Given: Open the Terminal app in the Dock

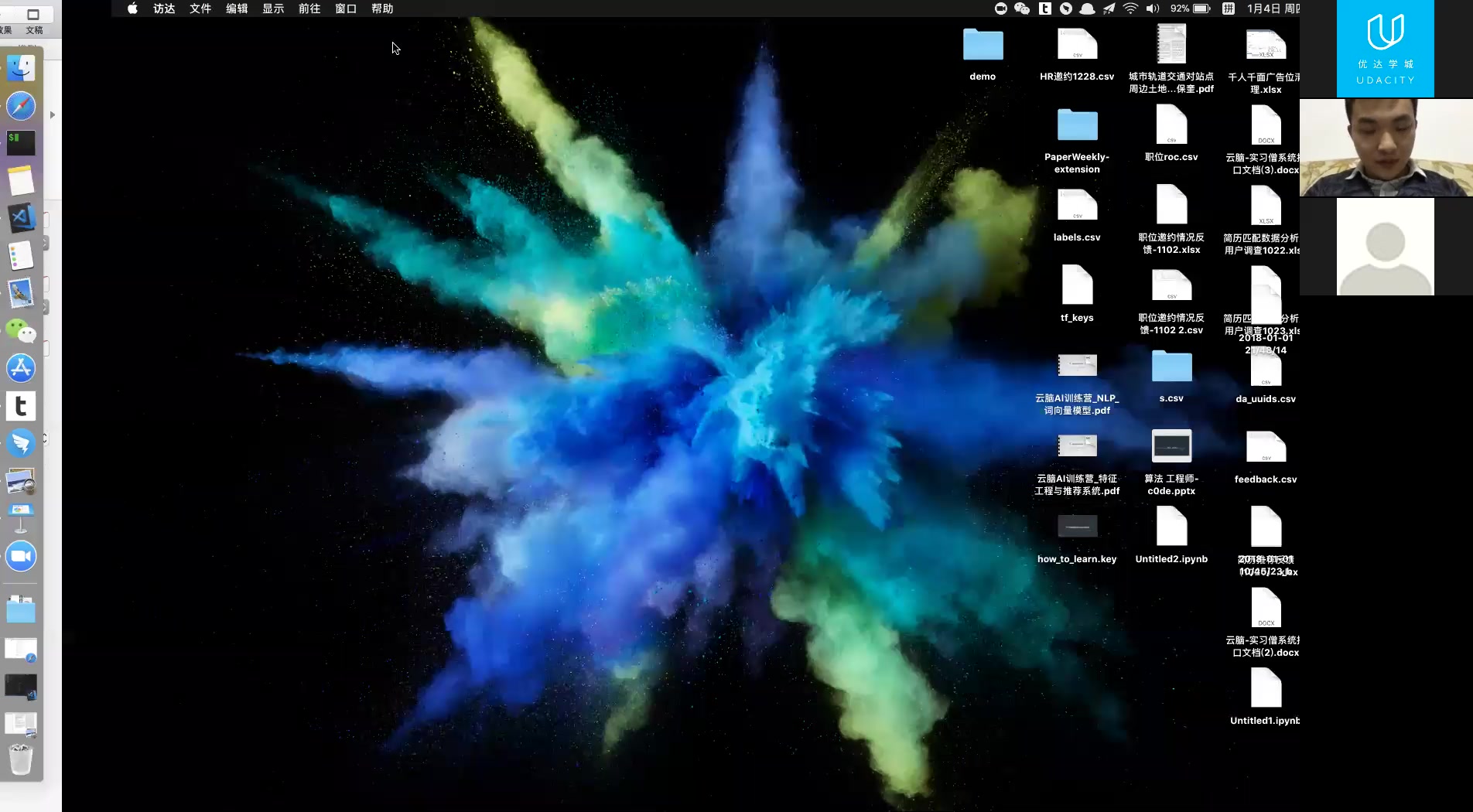Looking at the screenshot, I should pyautogui.click(x=21, y=143).
